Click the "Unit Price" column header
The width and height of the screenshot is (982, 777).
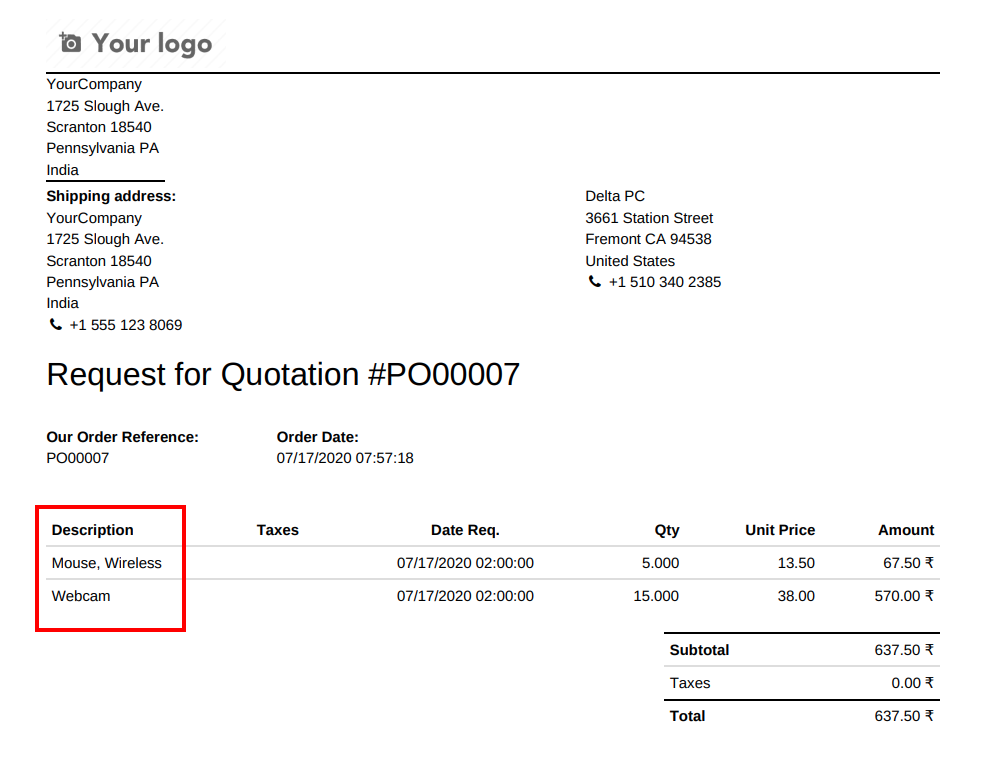780,530
